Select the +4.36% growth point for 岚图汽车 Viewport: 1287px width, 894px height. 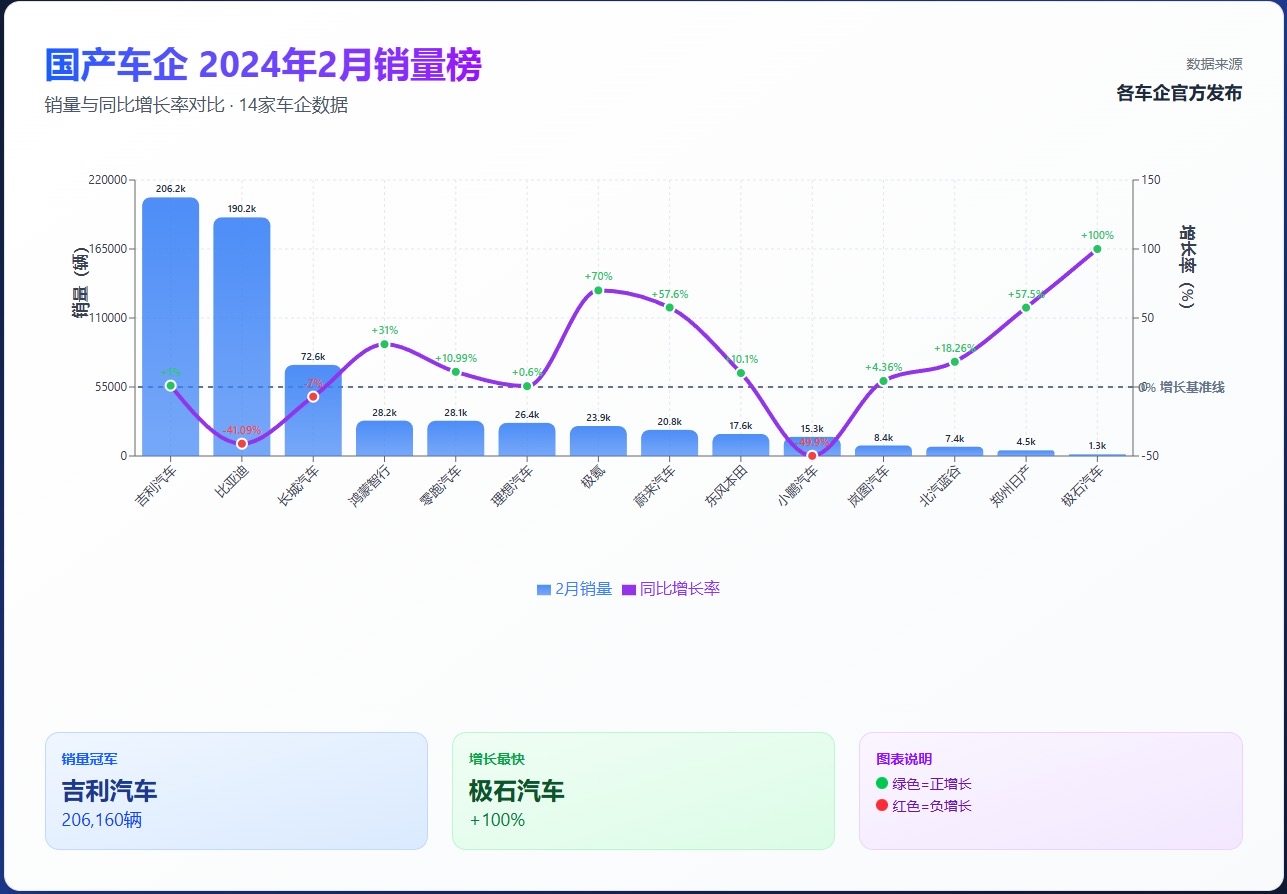tap(883, 381)
